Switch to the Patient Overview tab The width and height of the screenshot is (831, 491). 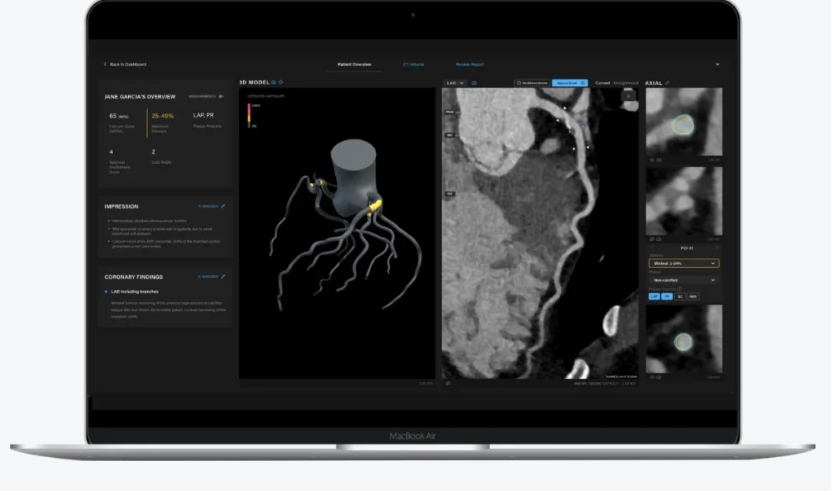tap(353, 64)
